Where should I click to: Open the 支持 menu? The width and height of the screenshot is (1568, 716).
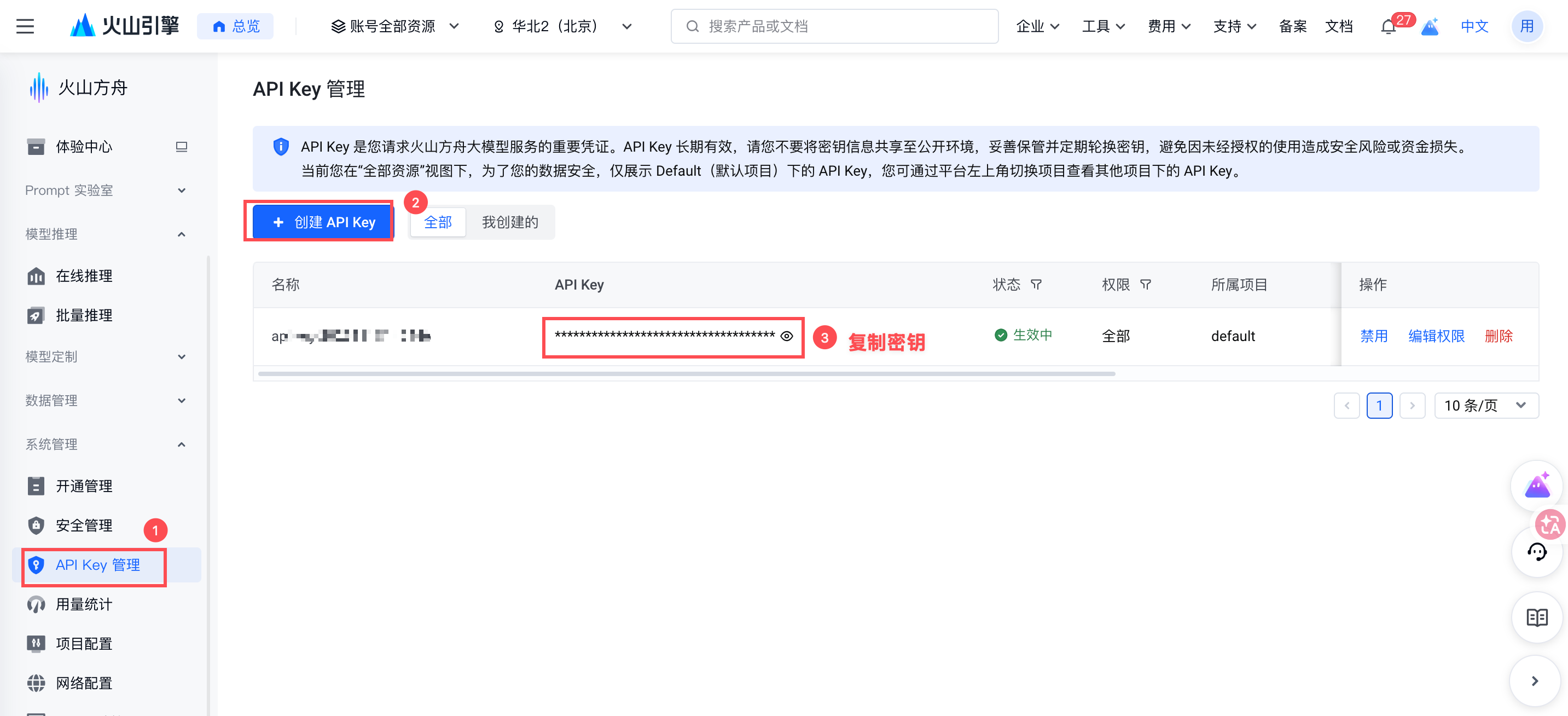(1235, 26)
